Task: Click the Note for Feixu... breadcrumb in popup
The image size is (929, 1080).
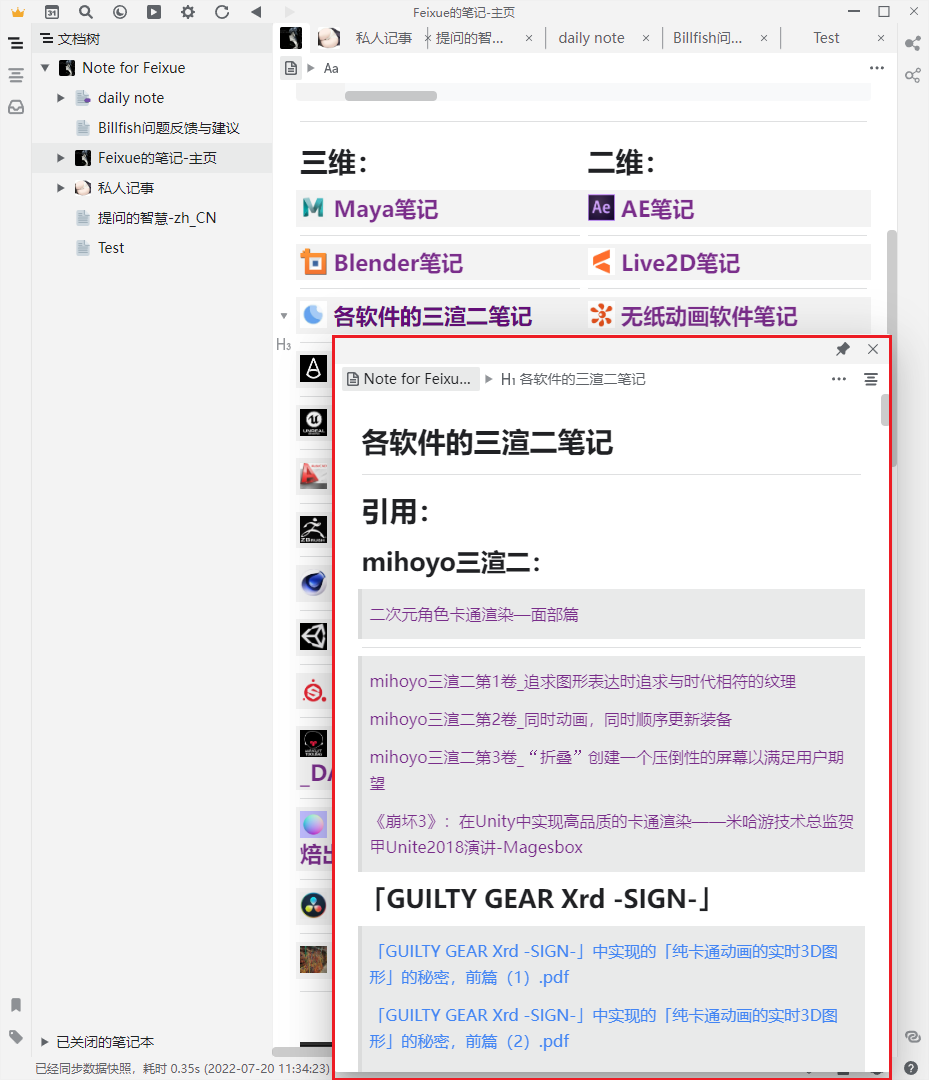Action: pyautogui.click(x=410, y=379)
